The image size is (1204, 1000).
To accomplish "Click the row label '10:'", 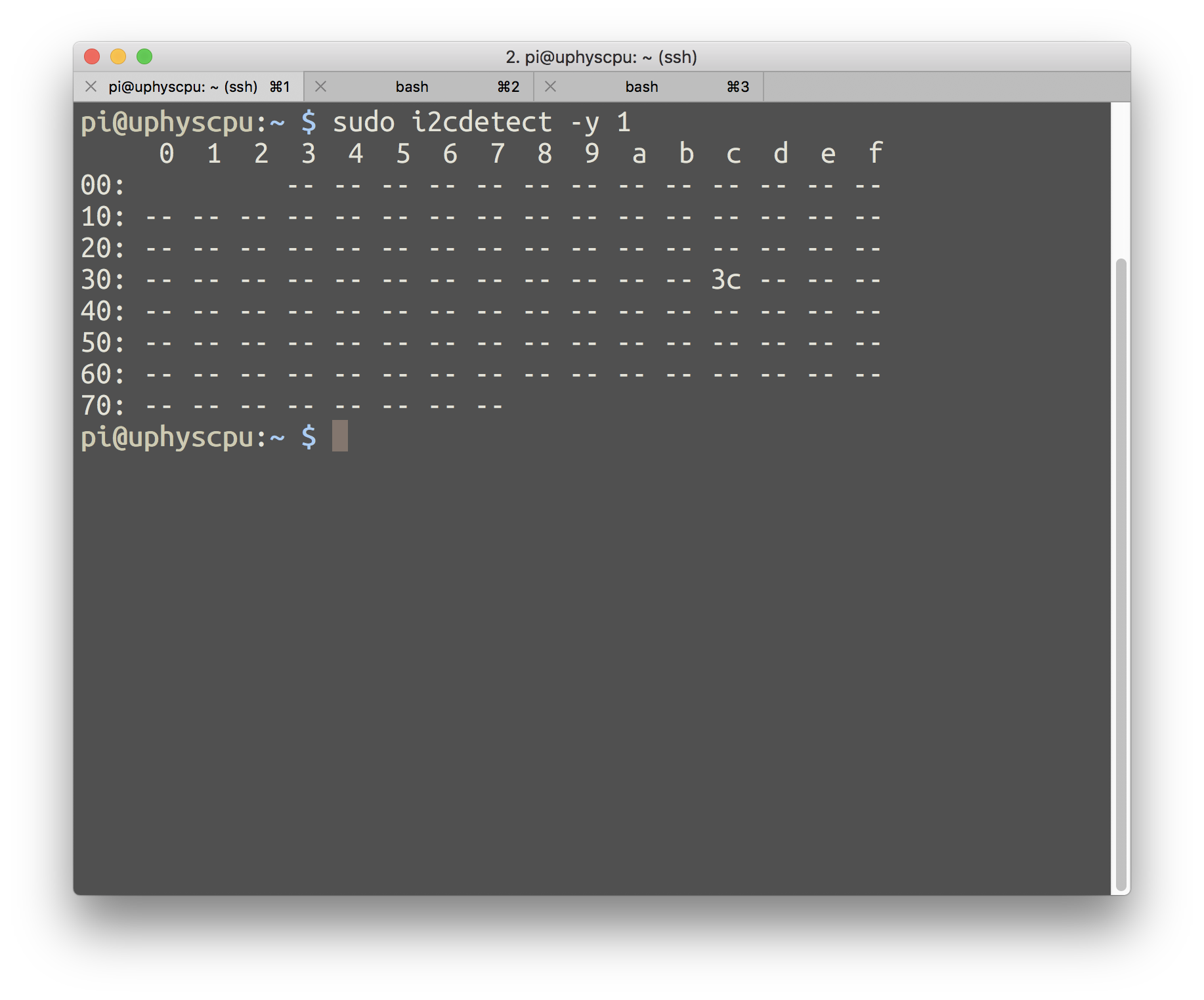I will pyautogui.click(x=103, y=217).
